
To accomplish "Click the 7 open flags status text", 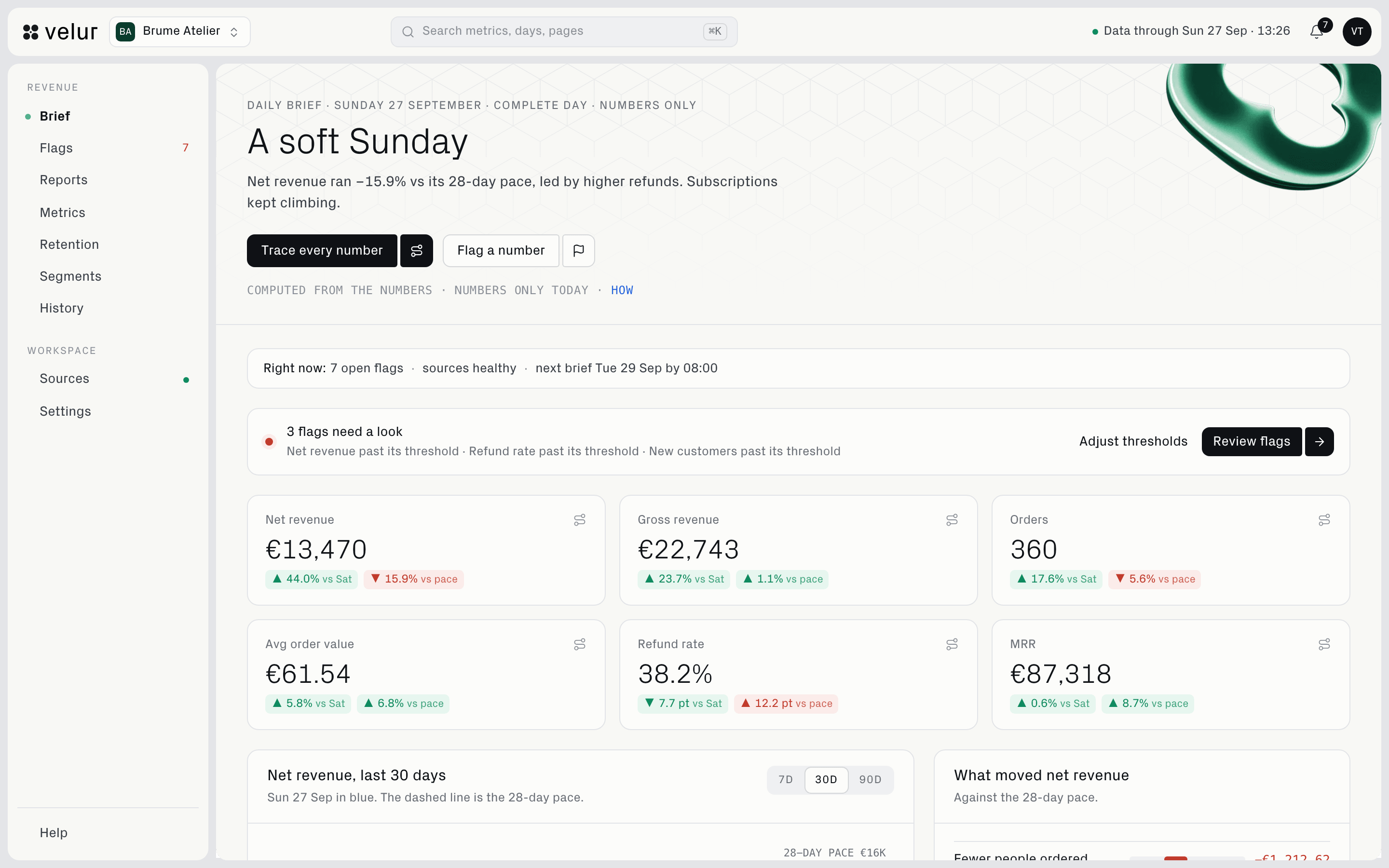I will point(367,368).
